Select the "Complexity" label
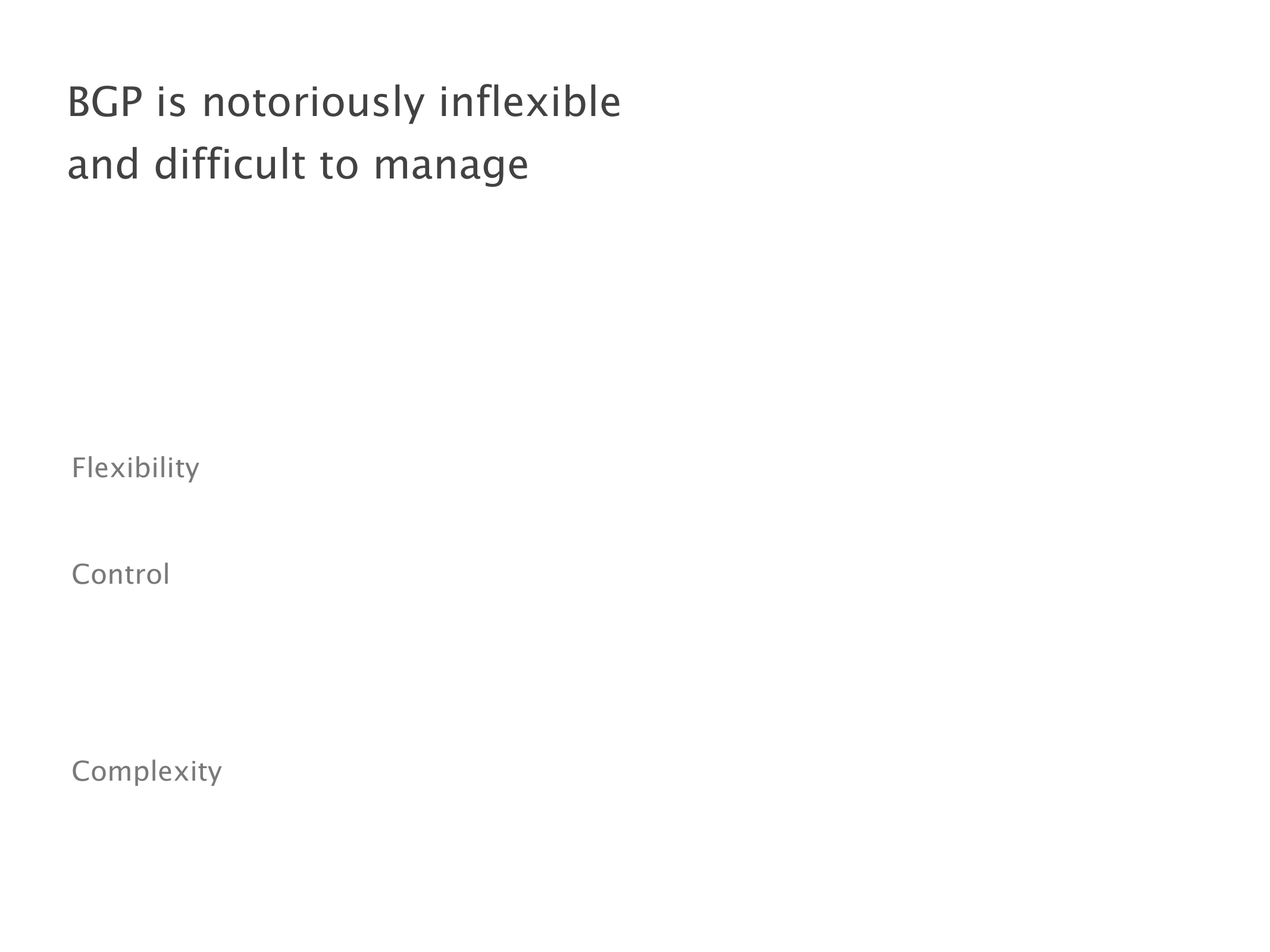 coord(146,771)
